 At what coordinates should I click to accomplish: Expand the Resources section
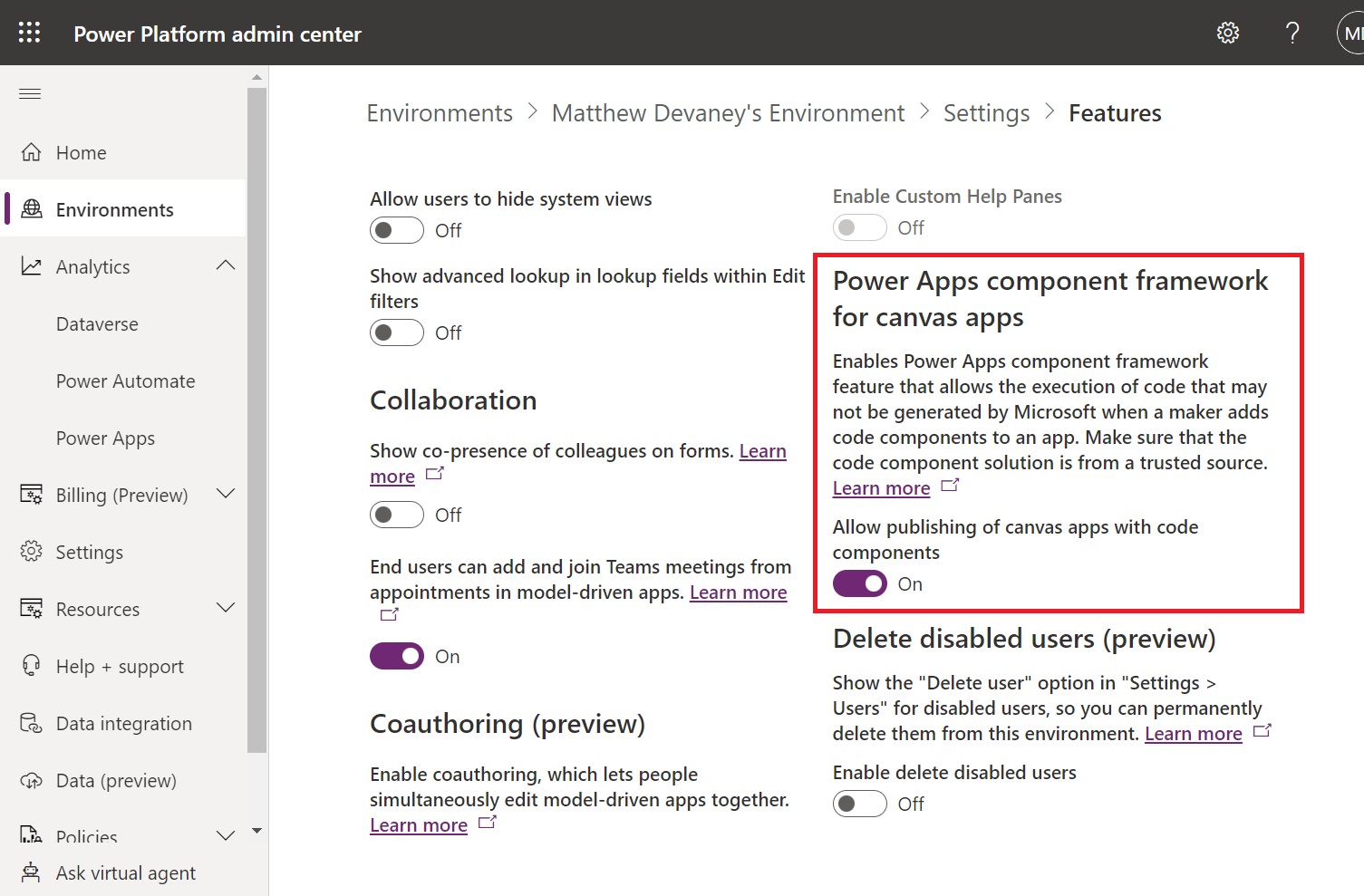point(226,609)
